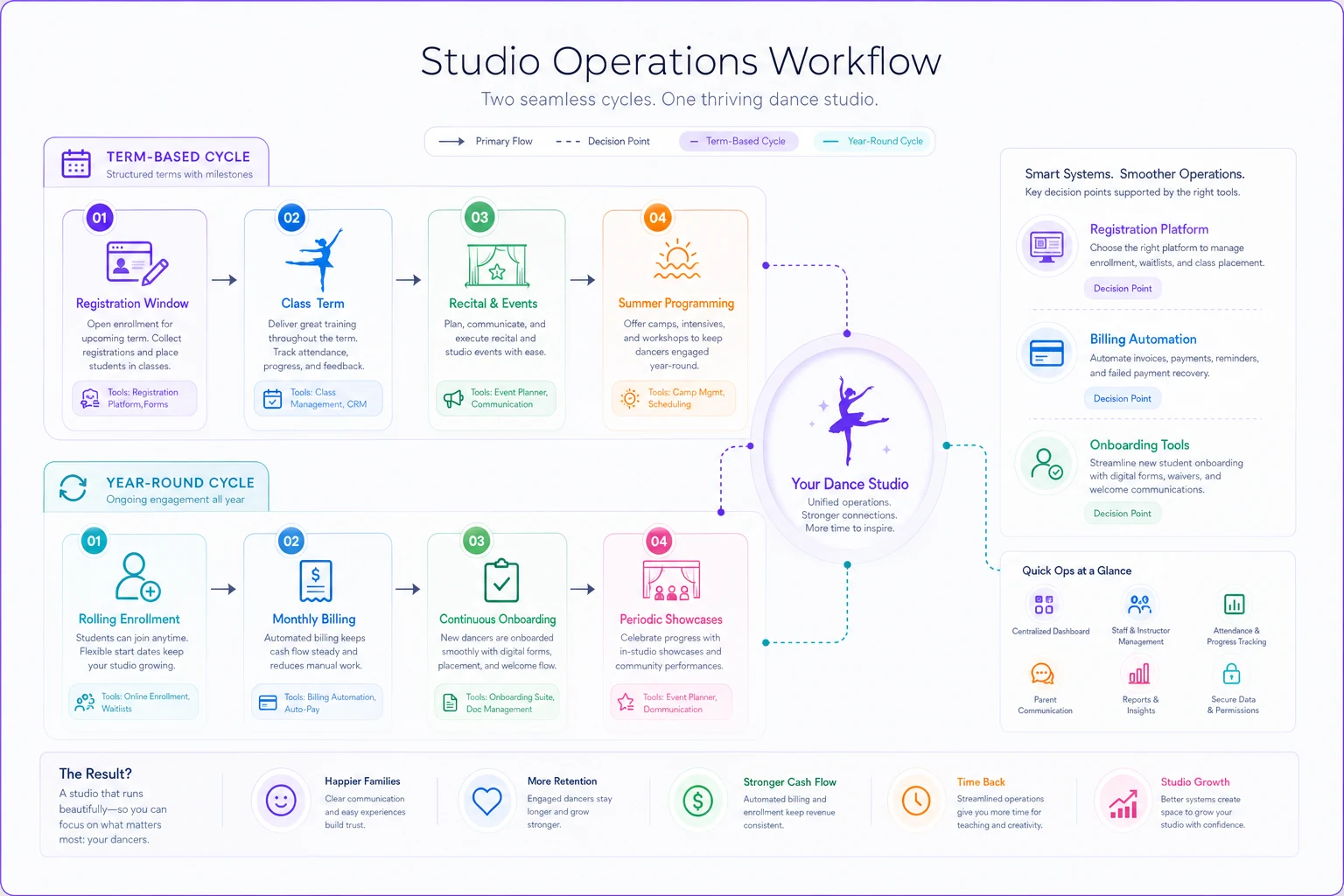This screenshot has width=1344, height=896.
Task: Open the TERM-BASED CYCLE section tab
Action: (x=157, y=163)
